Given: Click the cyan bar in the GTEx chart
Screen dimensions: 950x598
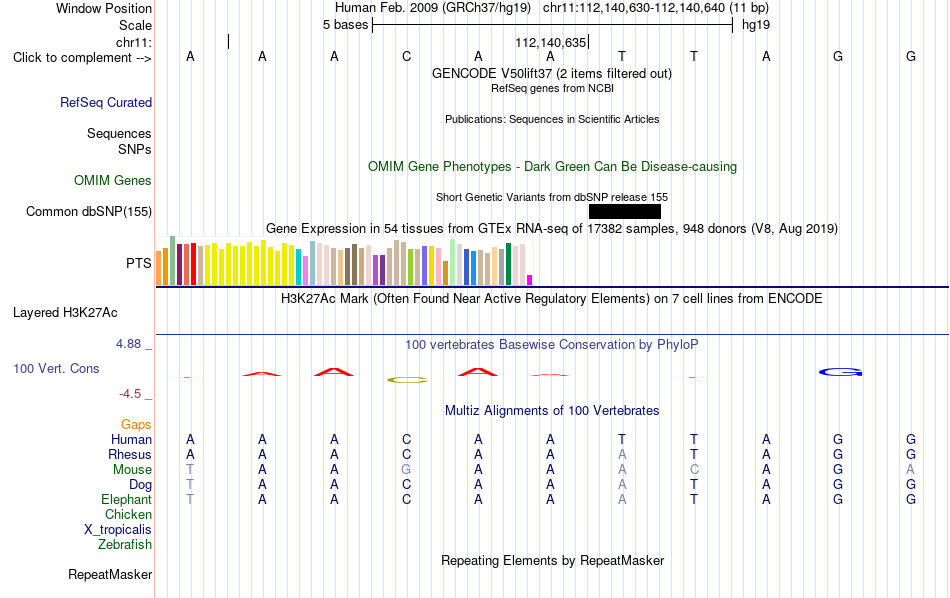Looking at the screenshot, I should coord(299,267).
